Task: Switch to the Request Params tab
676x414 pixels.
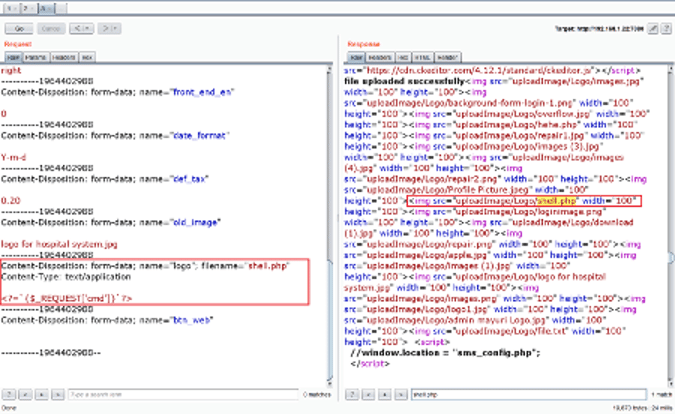Action: [x=37, y=58]
